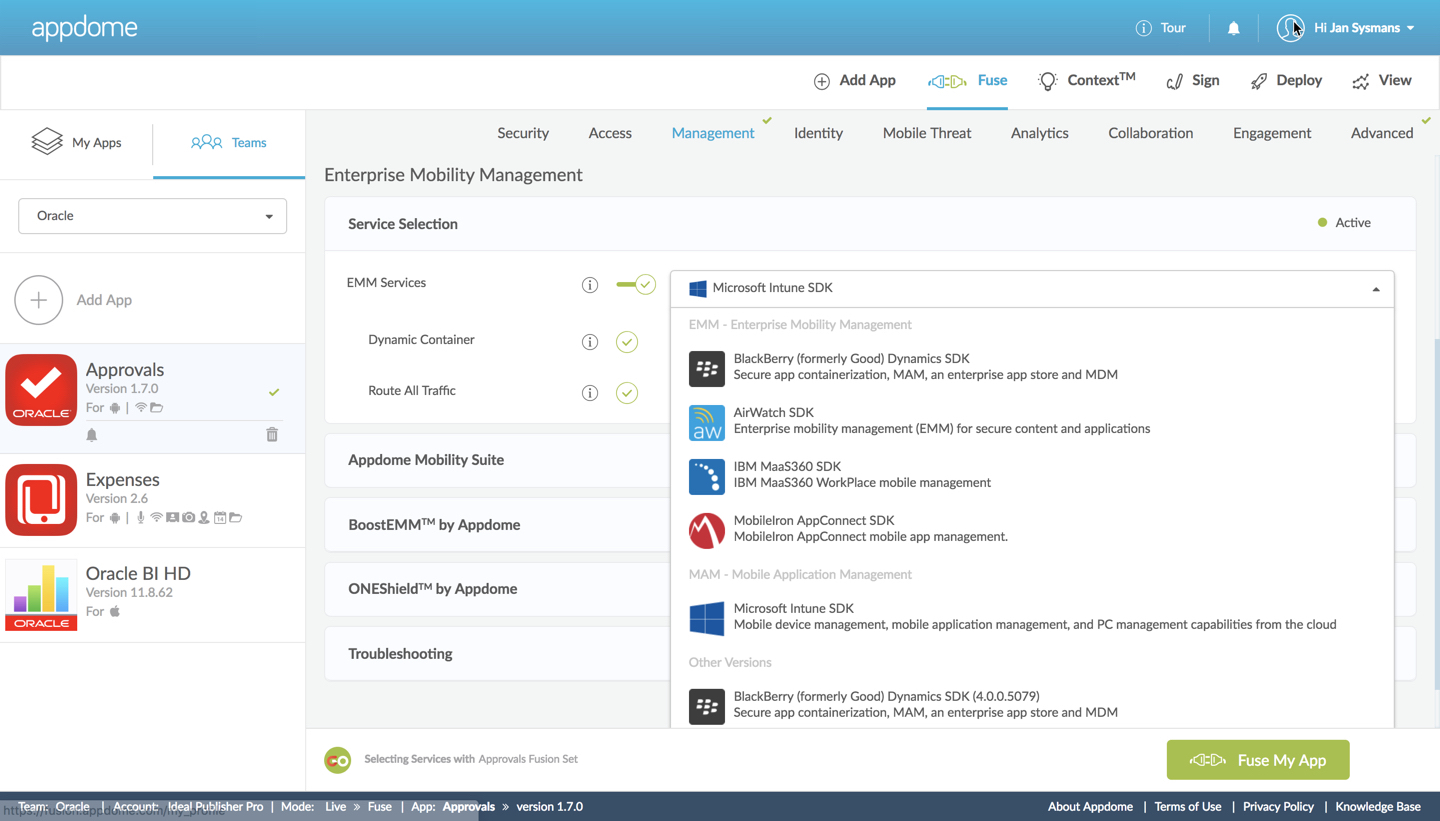Show info for Dynamic Container
Image resolution: width=1440 pixels, height=821 pixels.
tap(590, 342)
